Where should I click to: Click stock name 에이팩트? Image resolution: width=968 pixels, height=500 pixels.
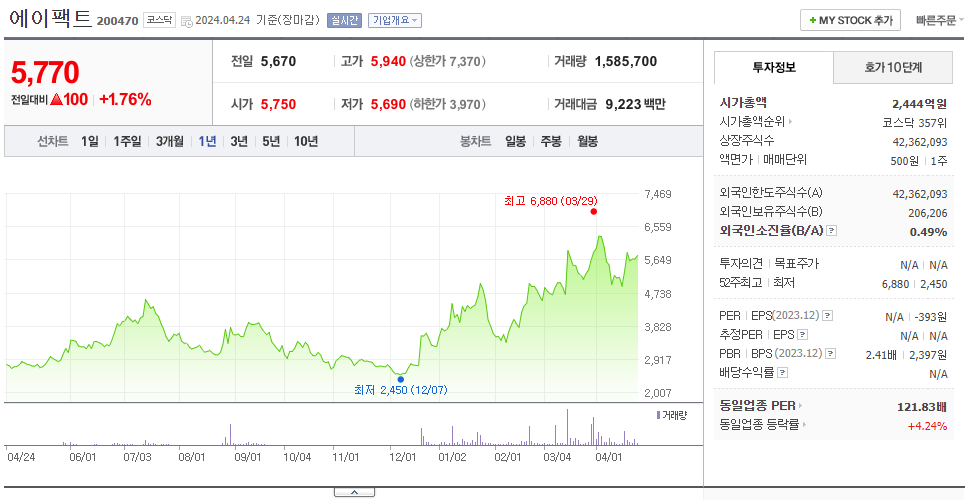pos(50,19)
